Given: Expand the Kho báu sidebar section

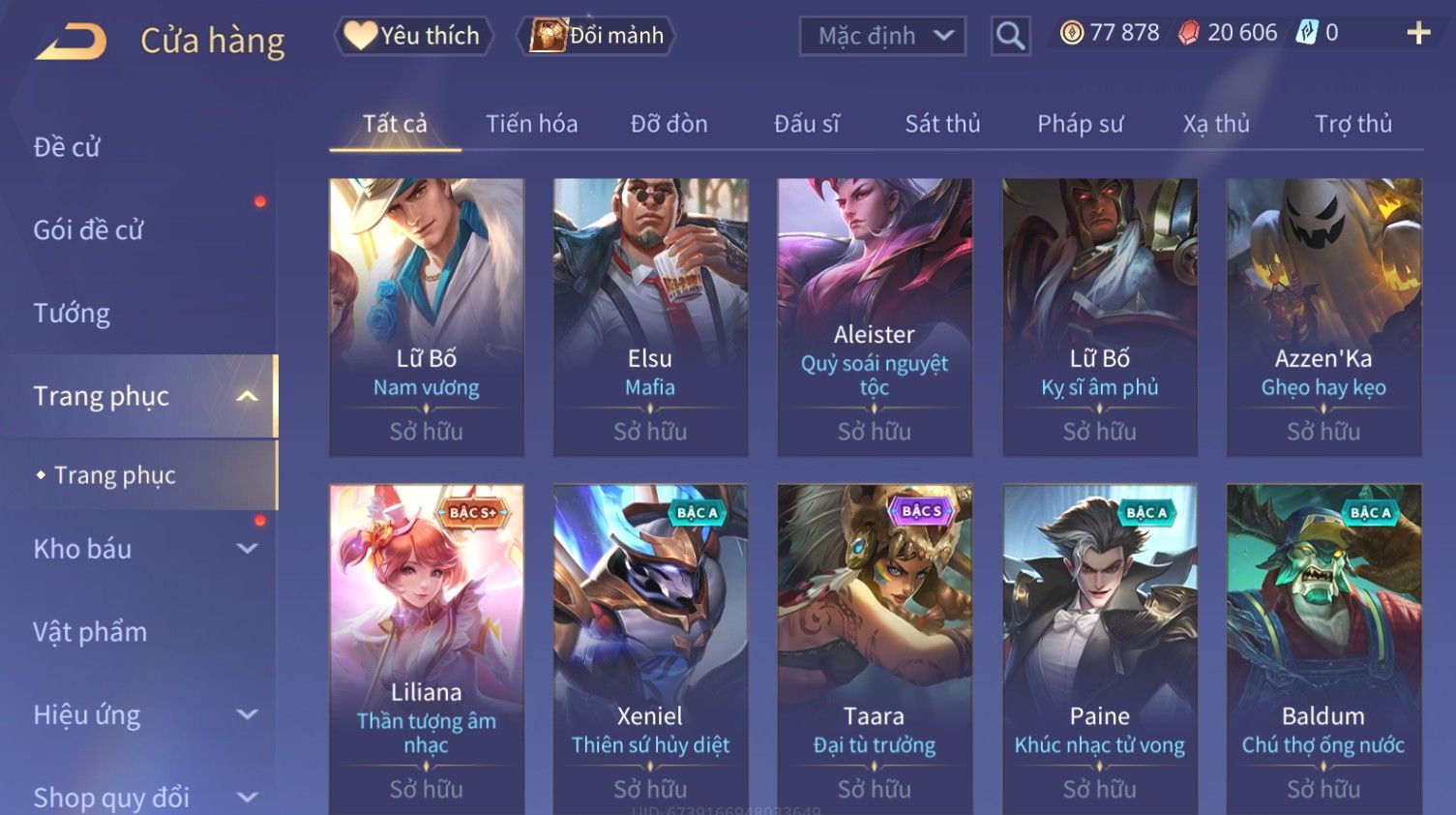Looking at the screenshot, I should pyautogui.click(x=248, y=549).
